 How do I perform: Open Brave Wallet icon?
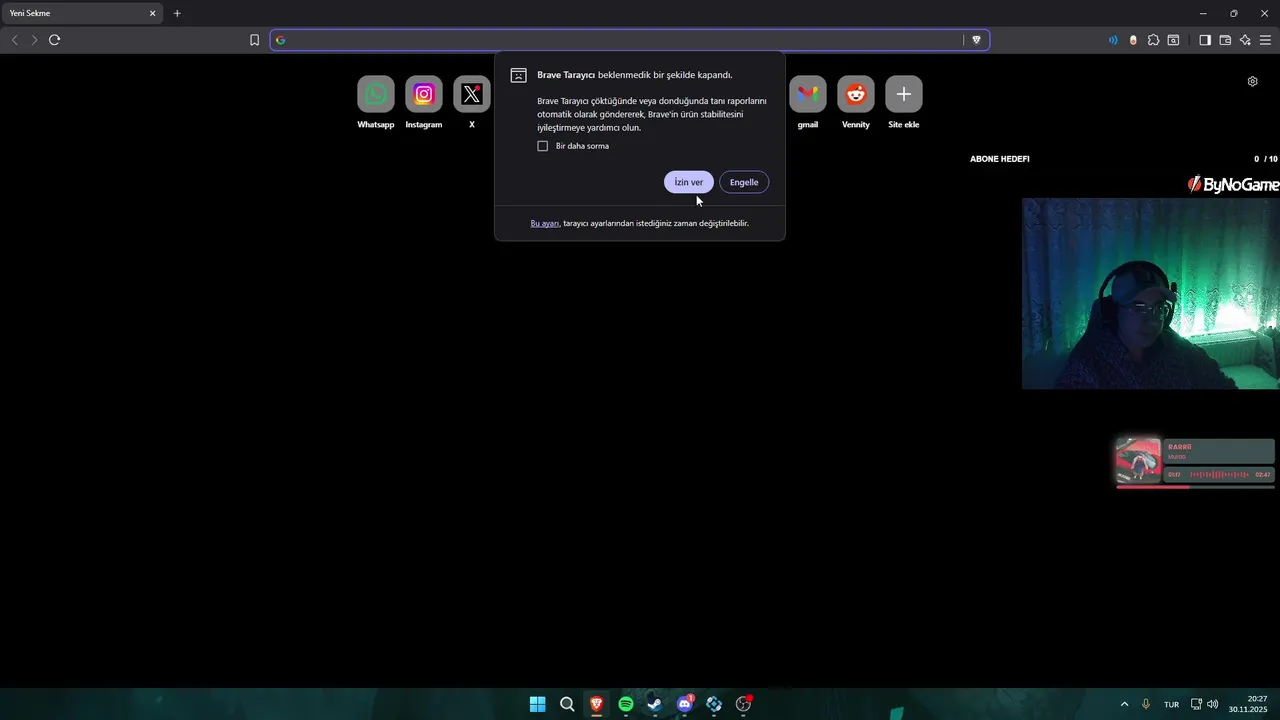[x=1225, y=40]
